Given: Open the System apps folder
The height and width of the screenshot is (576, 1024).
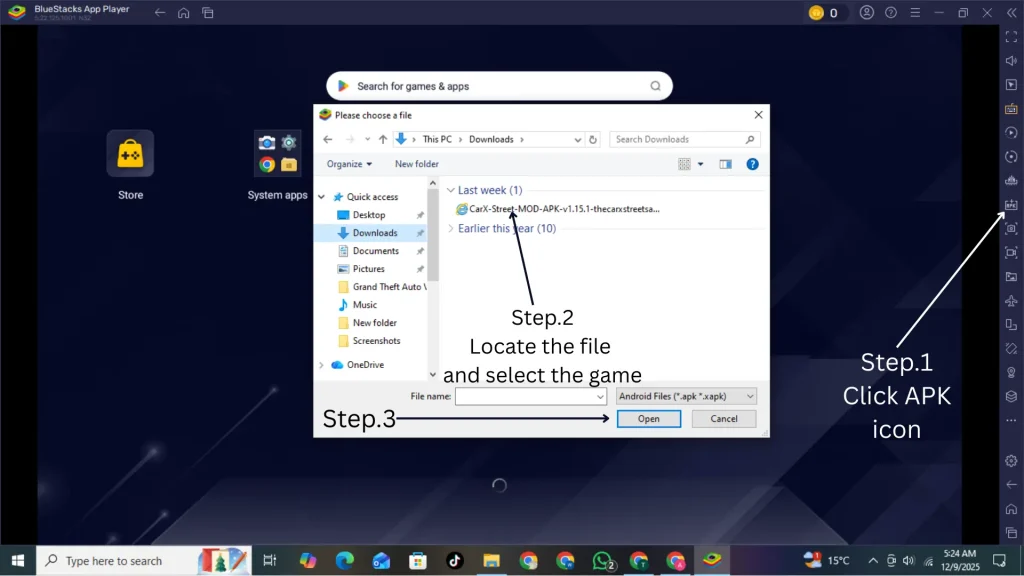Looking at the screenshot, I should (x=277, y=154).
